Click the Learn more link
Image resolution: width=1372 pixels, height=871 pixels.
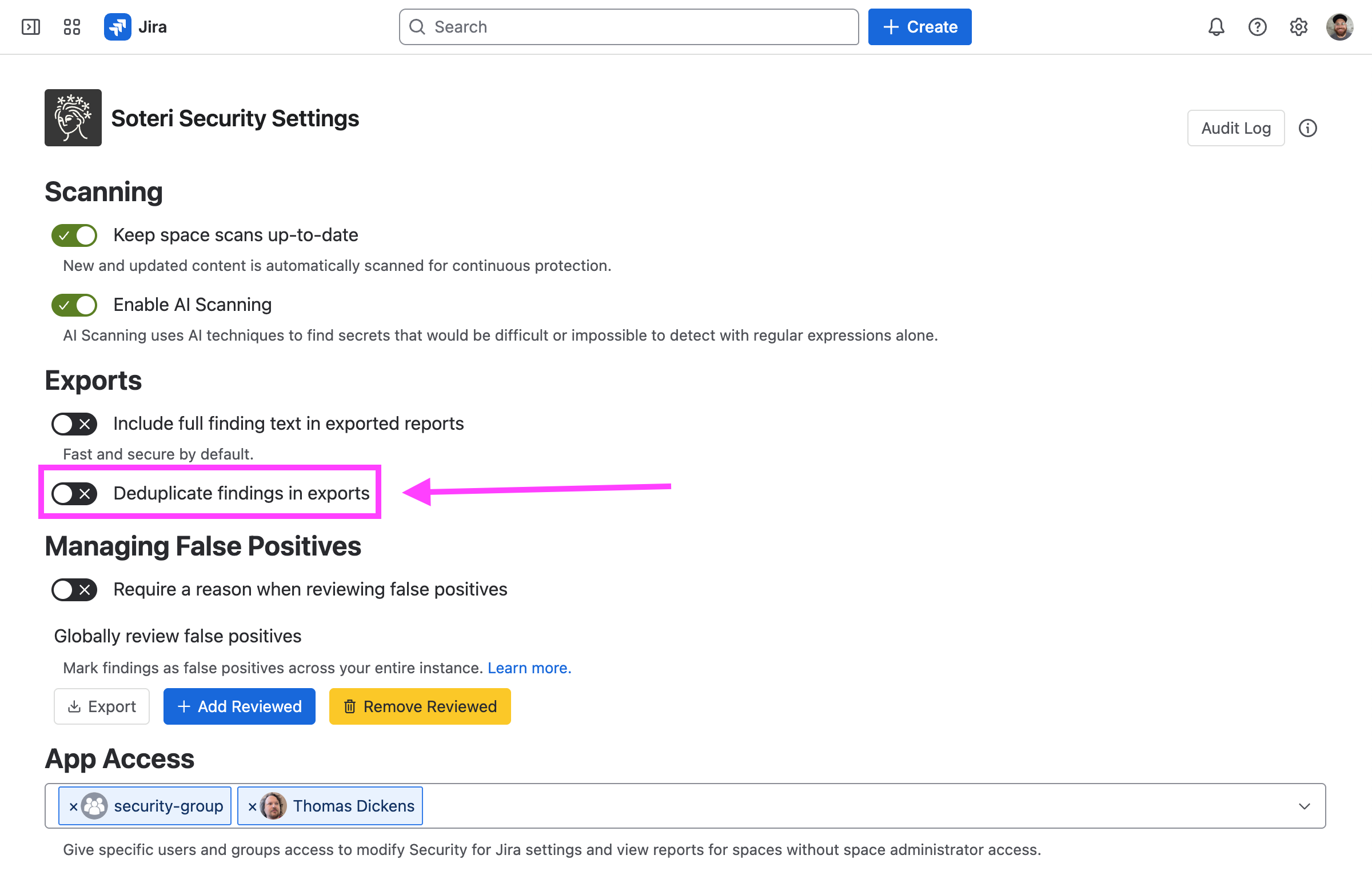pyautogui.click(x=529, y=668)
